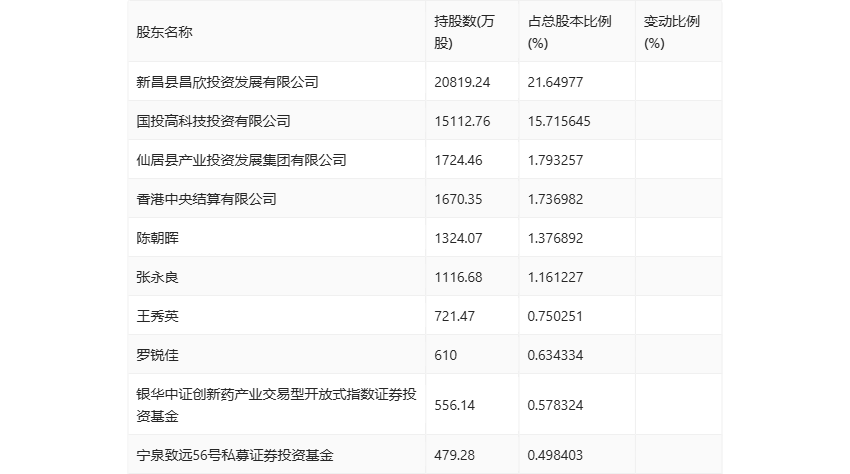Image resolution: width=850 pixels, height=474 pixels.
Task: Select percentage value 1.376892
Action: click(x=555, y=238)
